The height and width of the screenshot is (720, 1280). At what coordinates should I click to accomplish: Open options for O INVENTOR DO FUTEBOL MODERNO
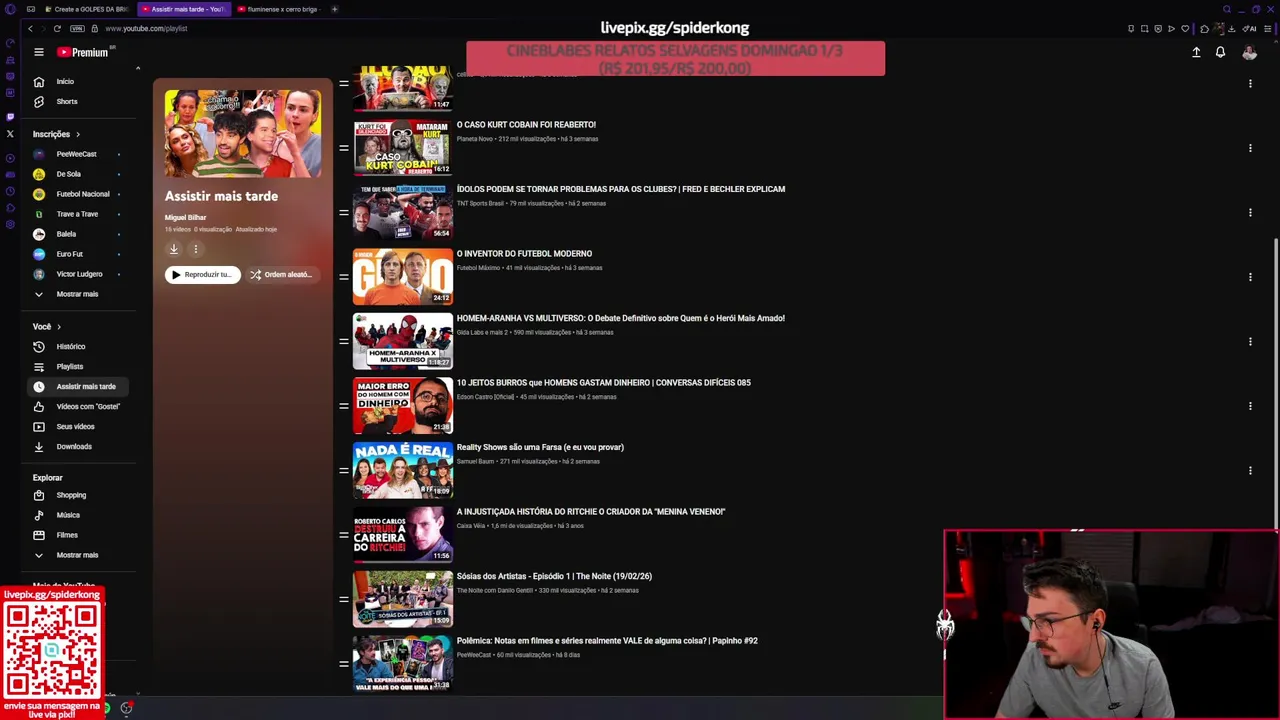1250,277
